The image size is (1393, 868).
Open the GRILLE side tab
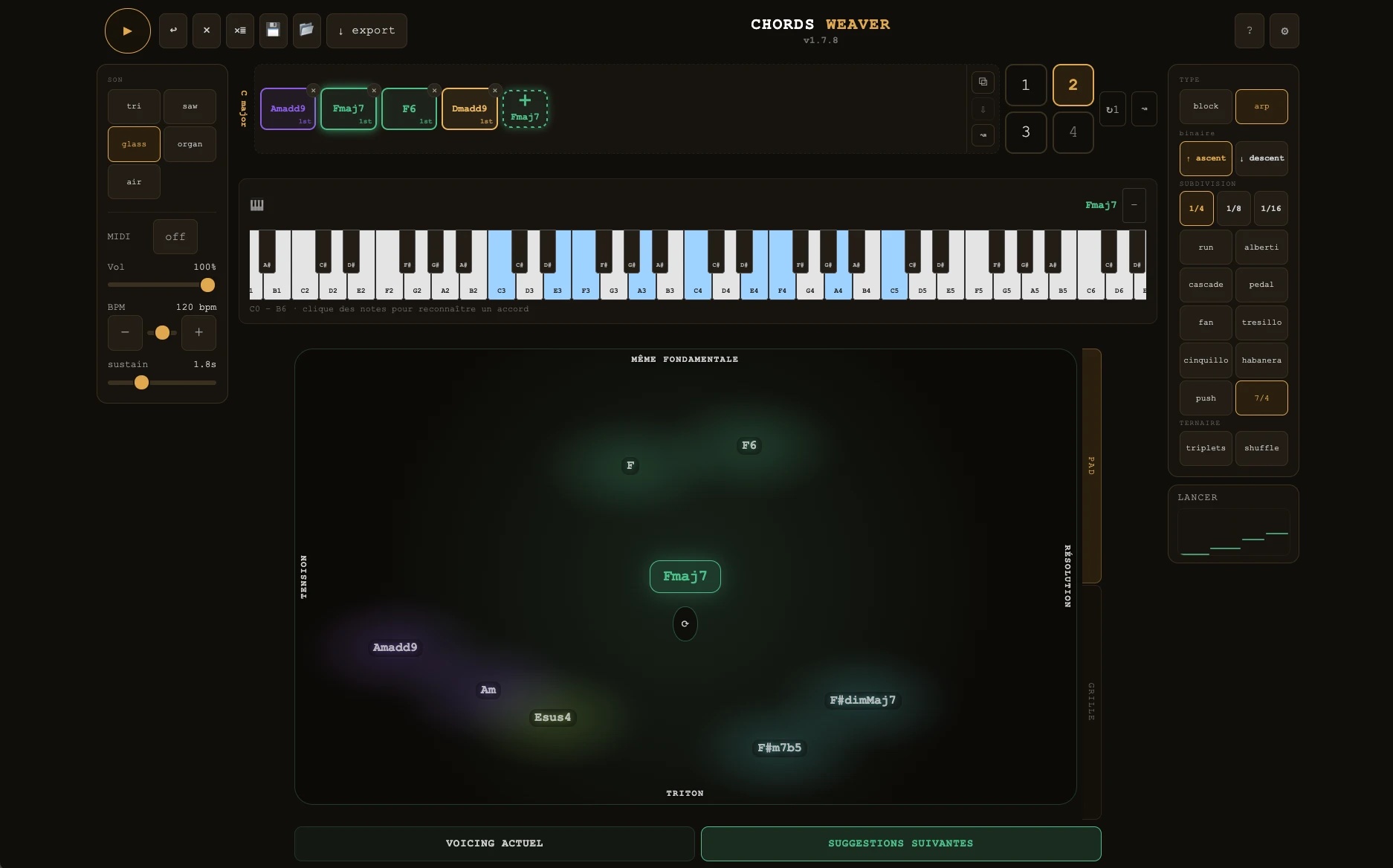tap(1091, 702)
